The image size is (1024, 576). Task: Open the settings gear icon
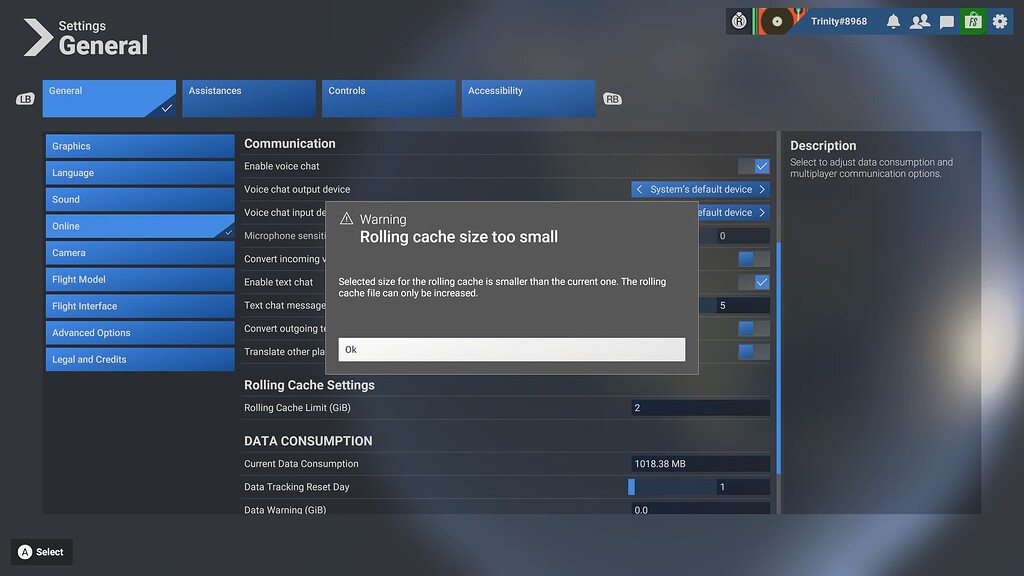(998, 20)
